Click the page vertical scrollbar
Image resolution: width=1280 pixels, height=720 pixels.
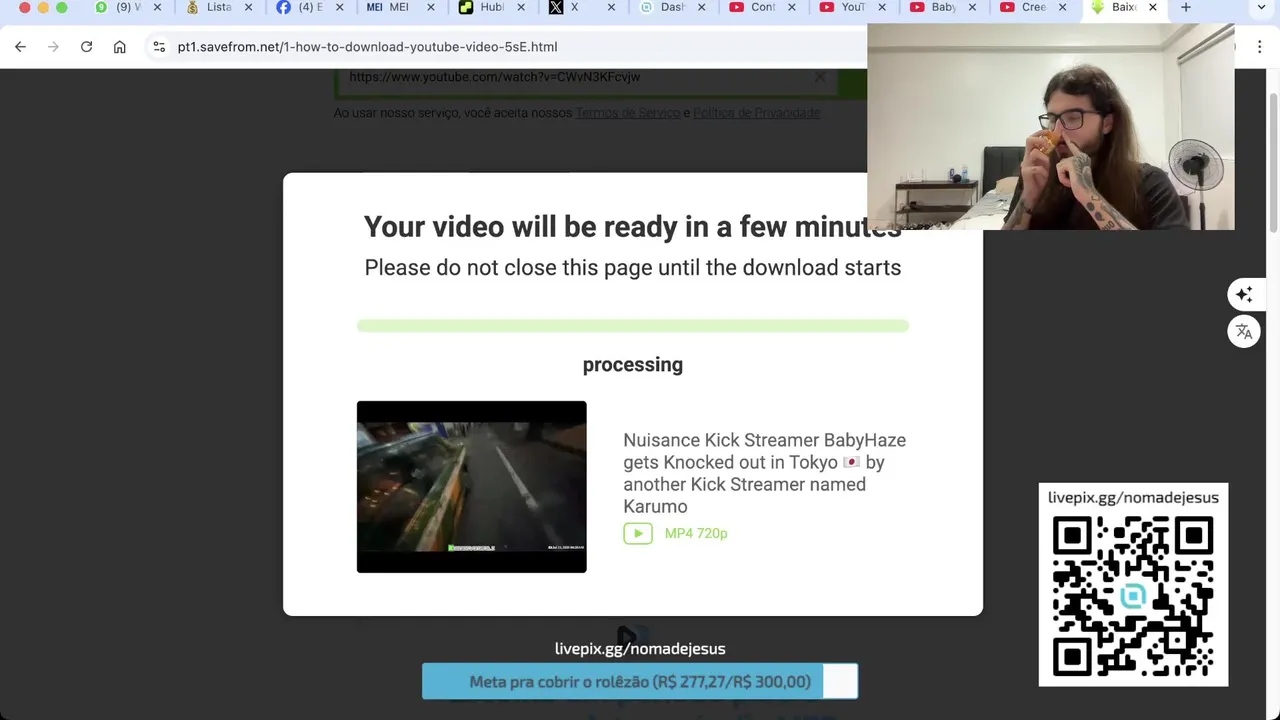(x=1273, y=165)
